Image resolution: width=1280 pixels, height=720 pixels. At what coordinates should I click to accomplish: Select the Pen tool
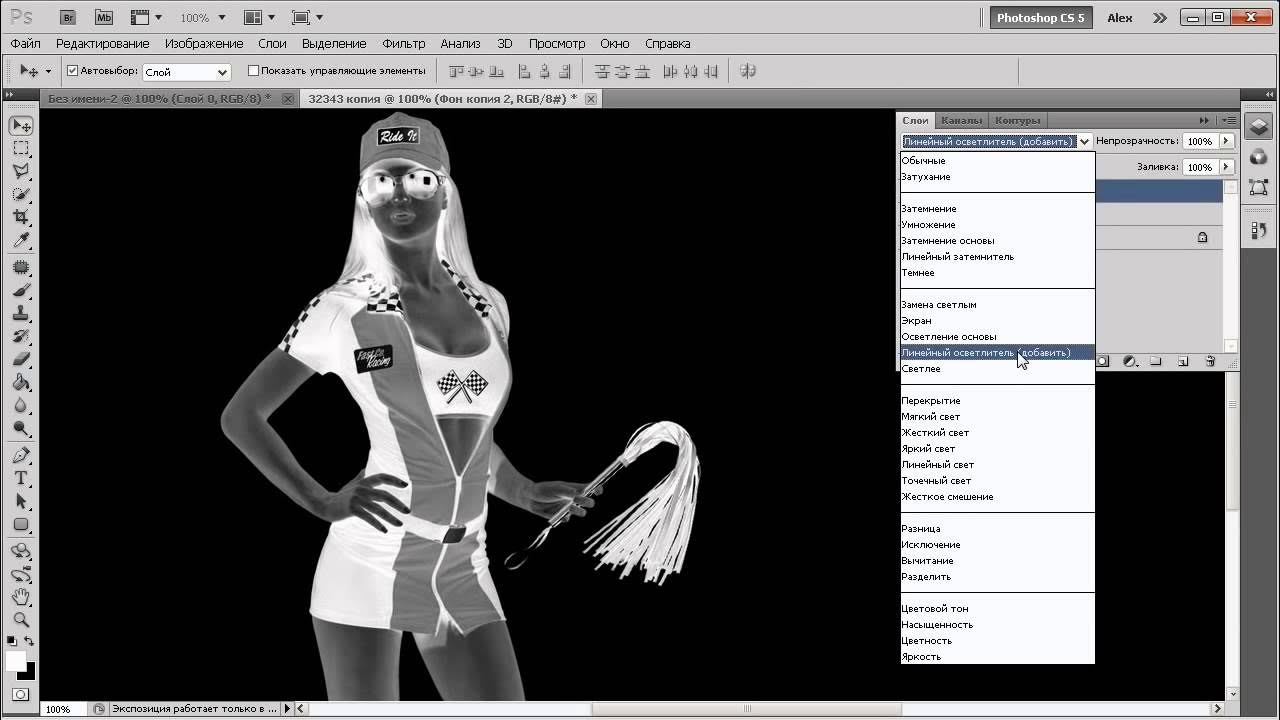click(21, 455)
